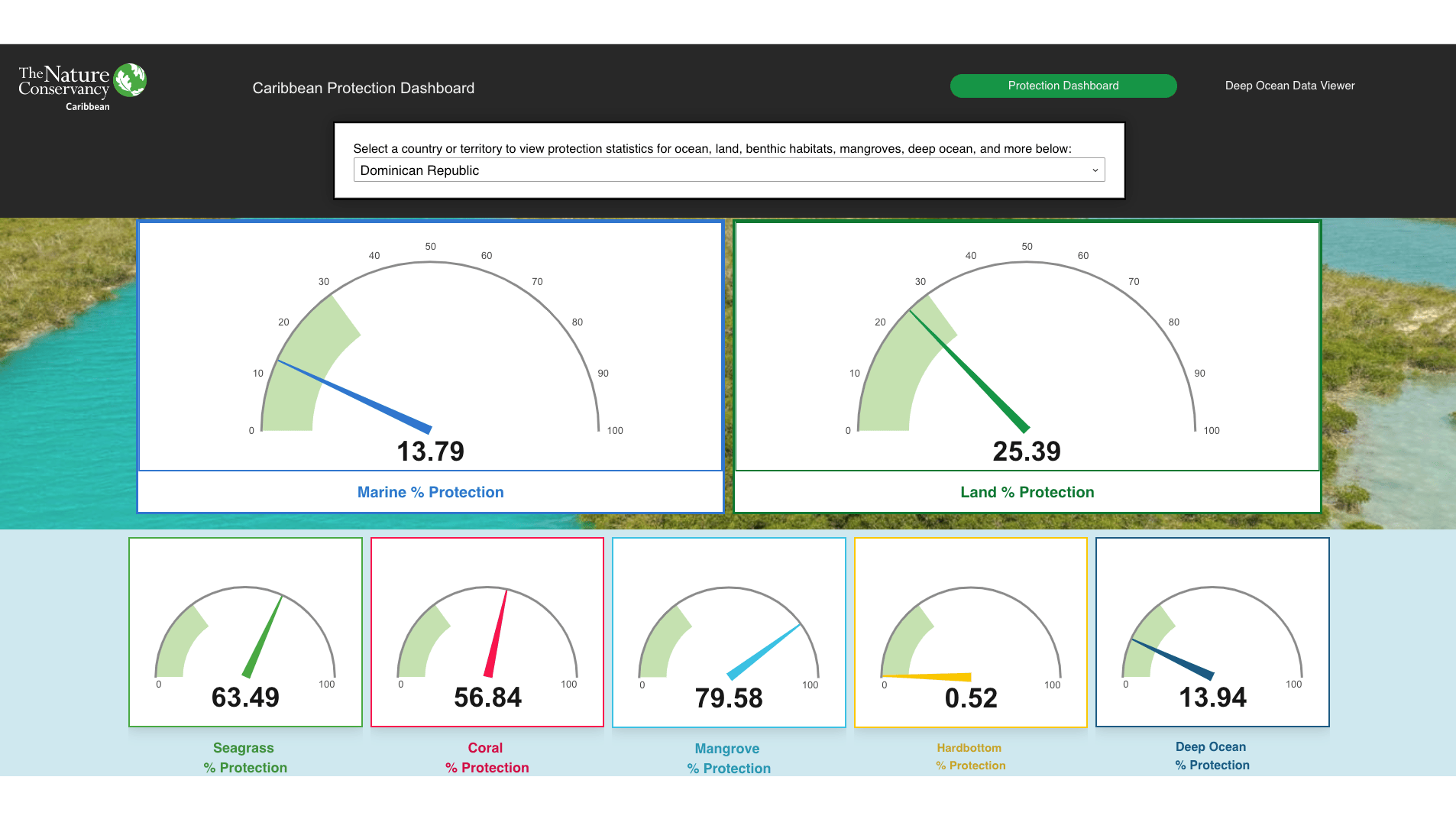The width and height of the screenshot is (1456, 819).
Task: Click the value 79.58 on the Mangrove gauge
Action: 729,697
